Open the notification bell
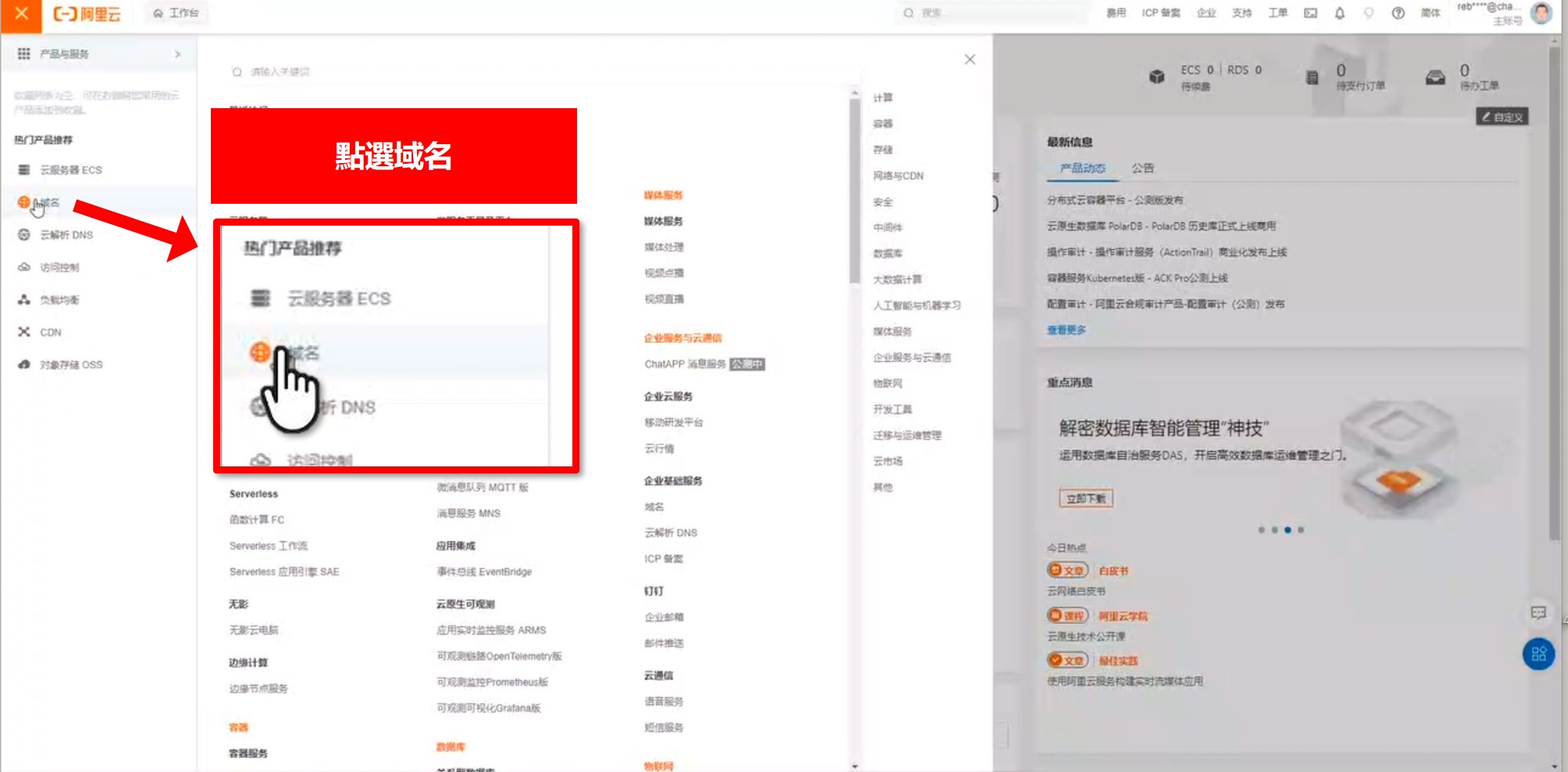Image resolution: width=1568 pixels, height=772 pixels. click(x=1340, y=13)
